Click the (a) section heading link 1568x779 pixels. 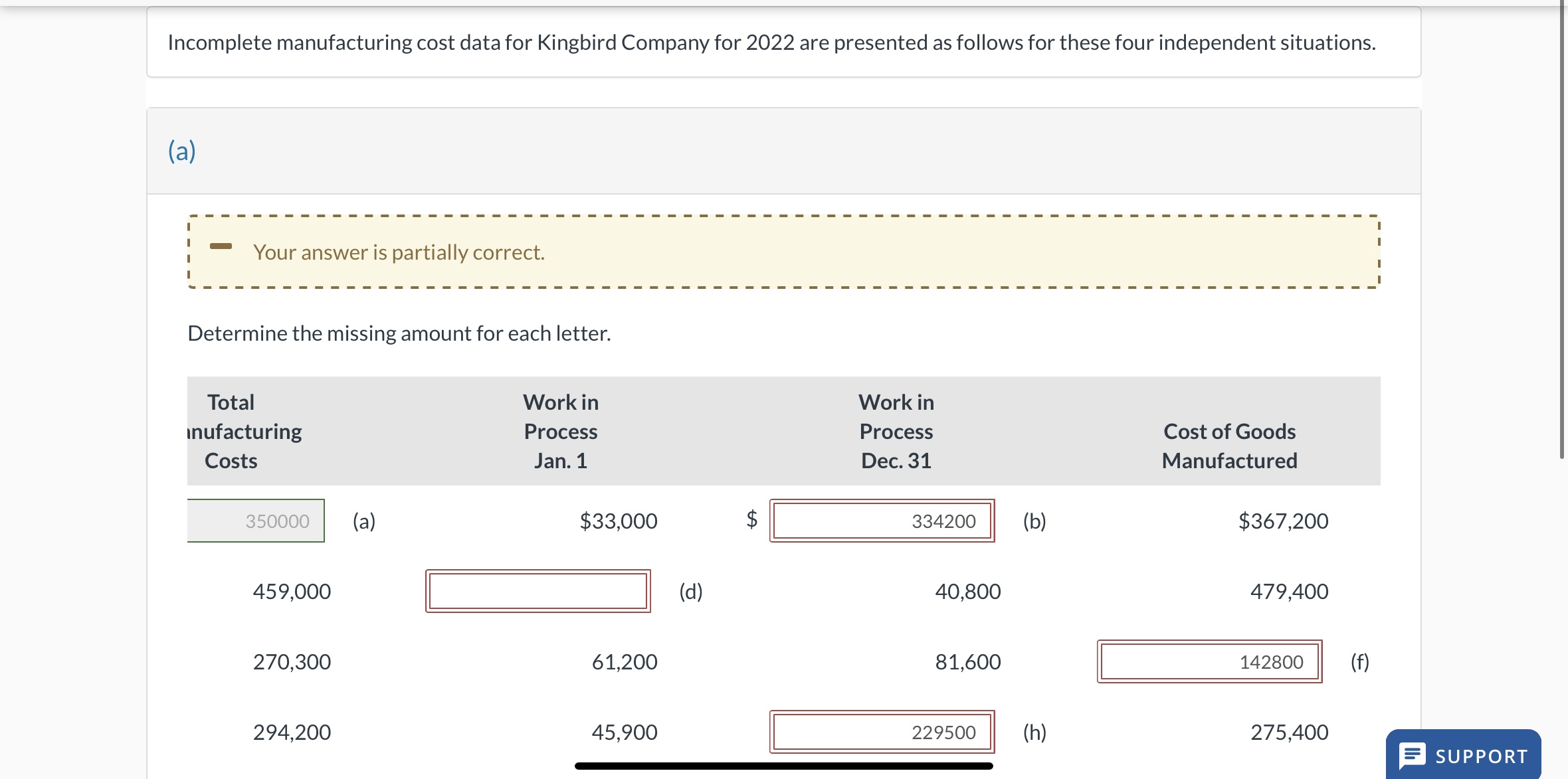tap(181, 150)
